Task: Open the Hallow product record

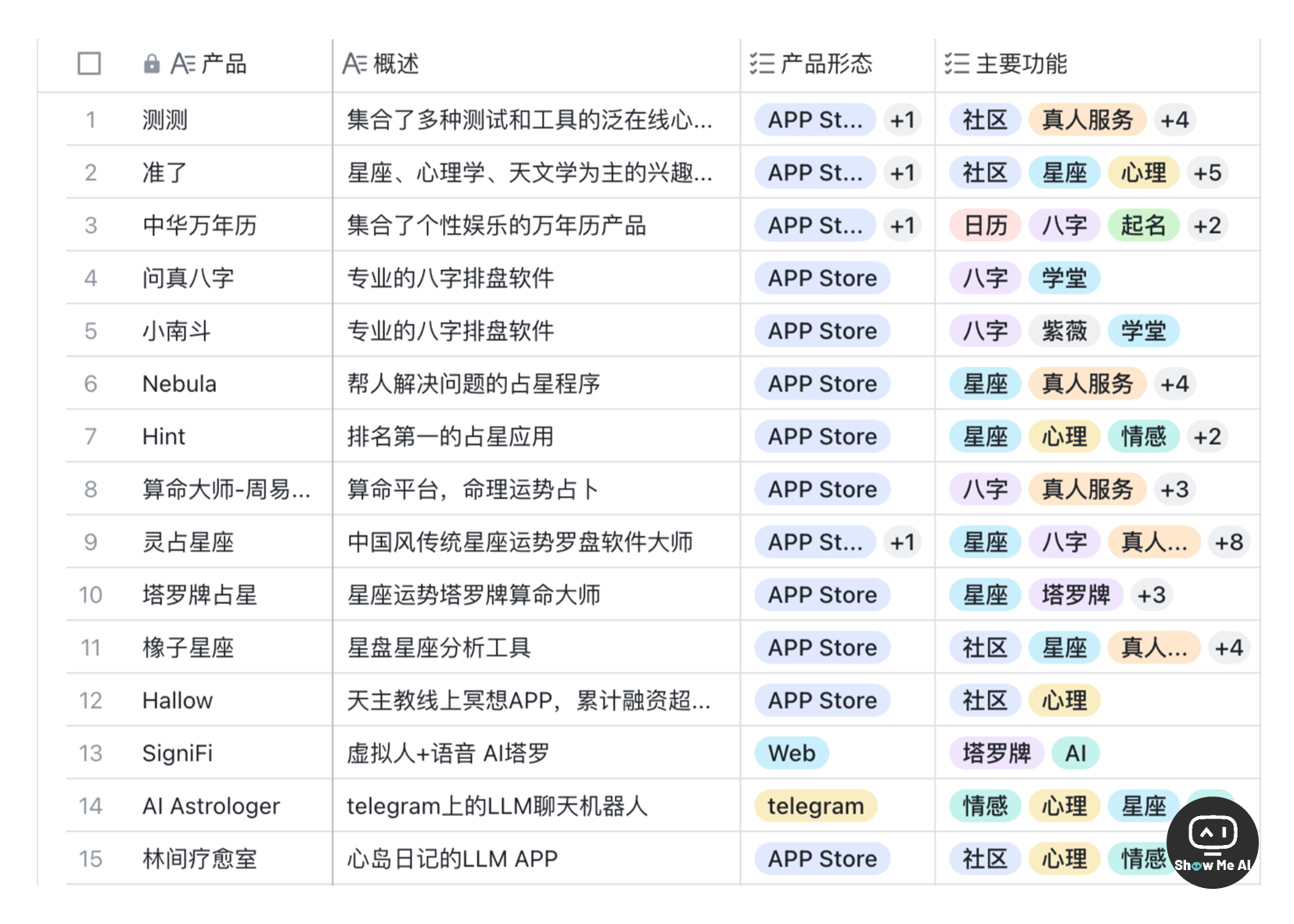Action: 177,700
